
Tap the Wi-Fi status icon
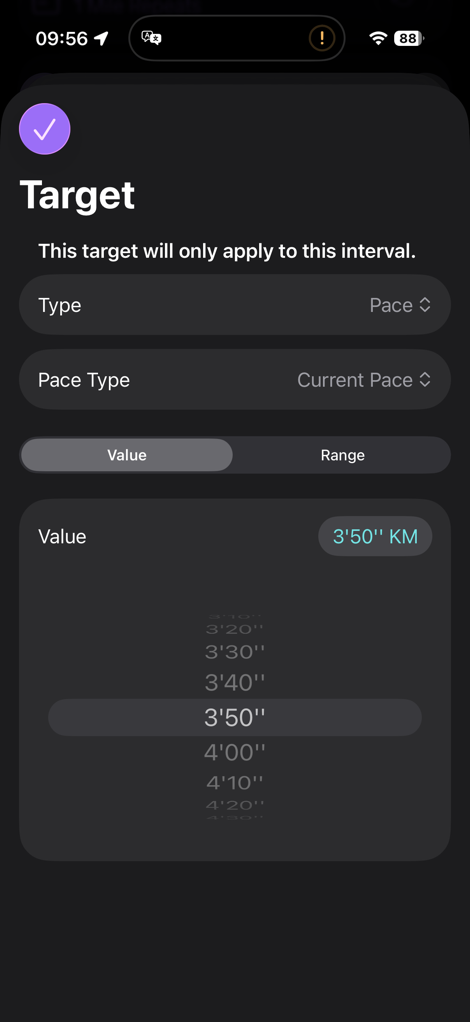[377, 38]
